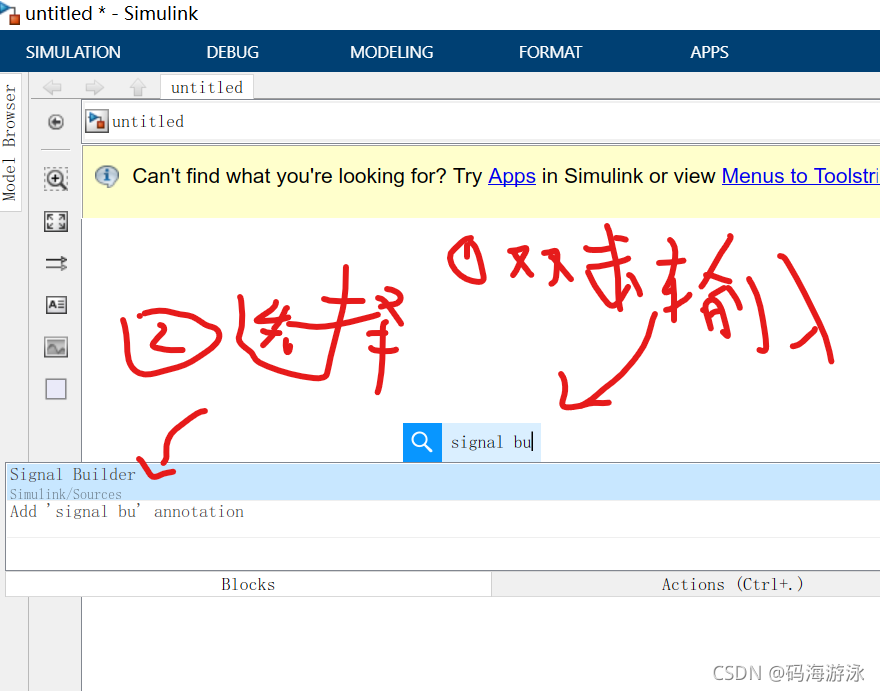Screen dimensions: 880x691
Task: Click the up to parent arrow
Action: [138, 88]
